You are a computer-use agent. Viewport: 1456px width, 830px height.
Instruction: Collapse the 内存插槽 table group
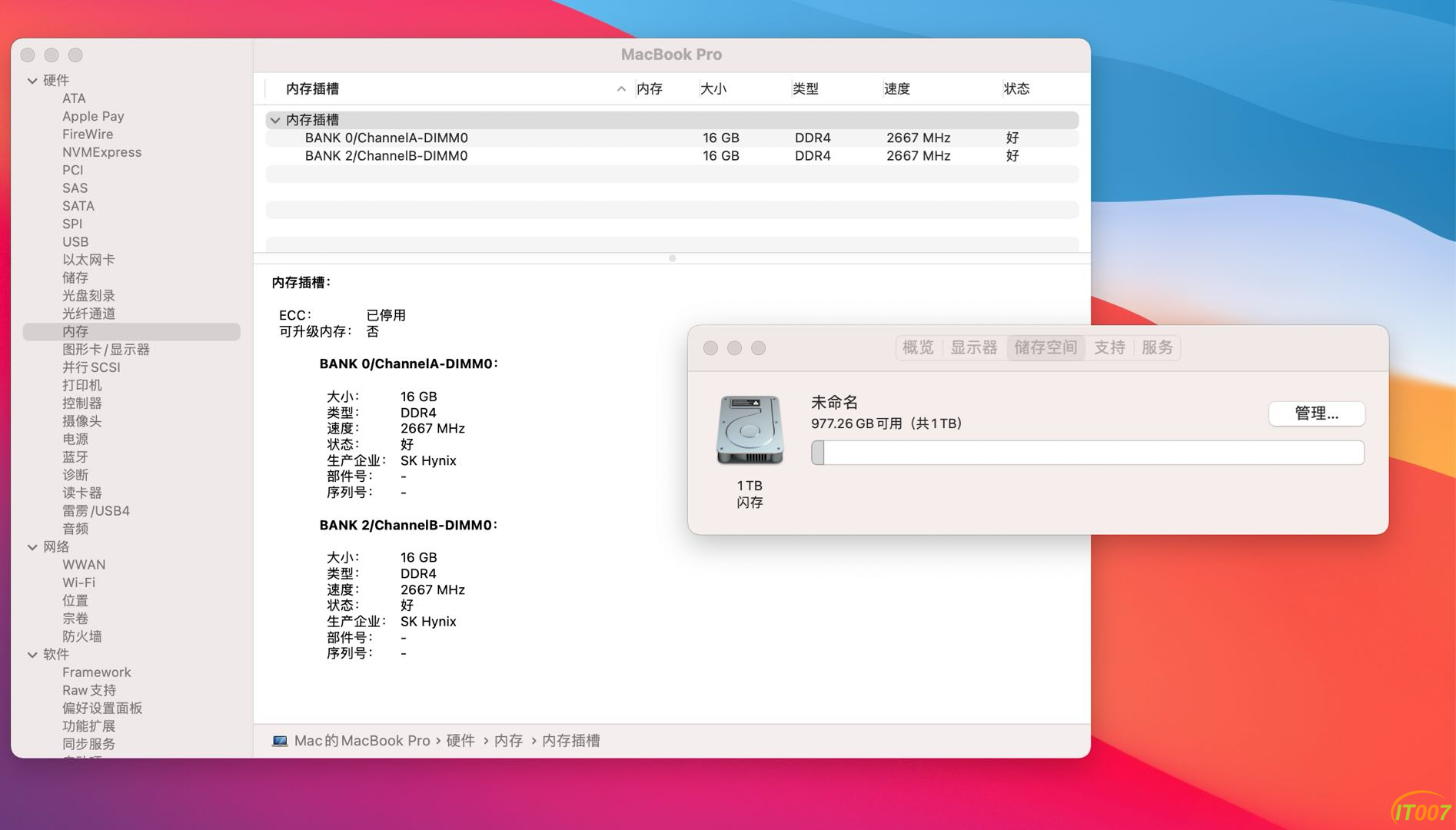click(275, 120)
